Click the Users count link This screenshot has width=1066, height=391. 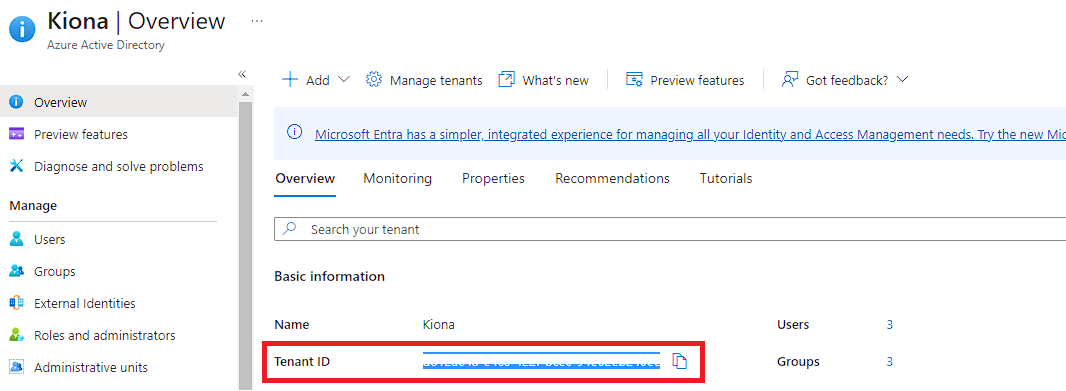889,324
